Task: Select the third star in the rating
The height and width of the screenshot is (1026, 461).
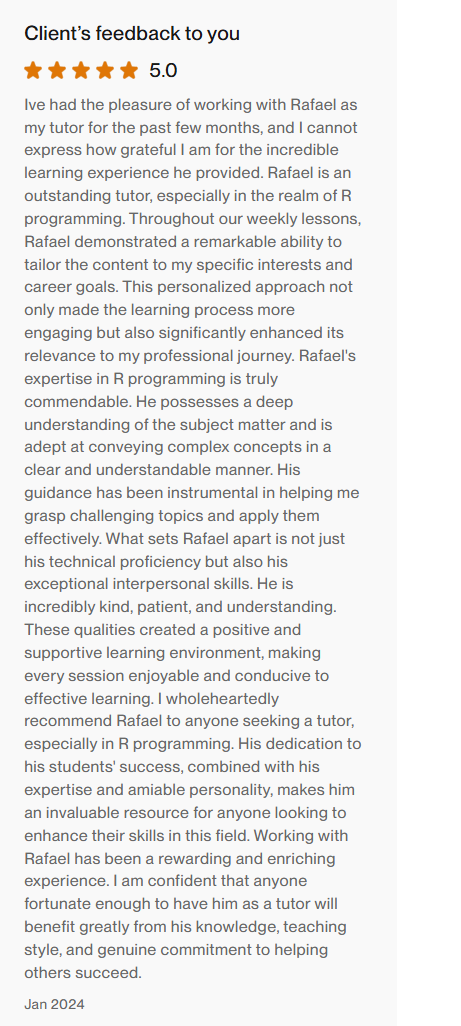Action: [x=81, y=70]
